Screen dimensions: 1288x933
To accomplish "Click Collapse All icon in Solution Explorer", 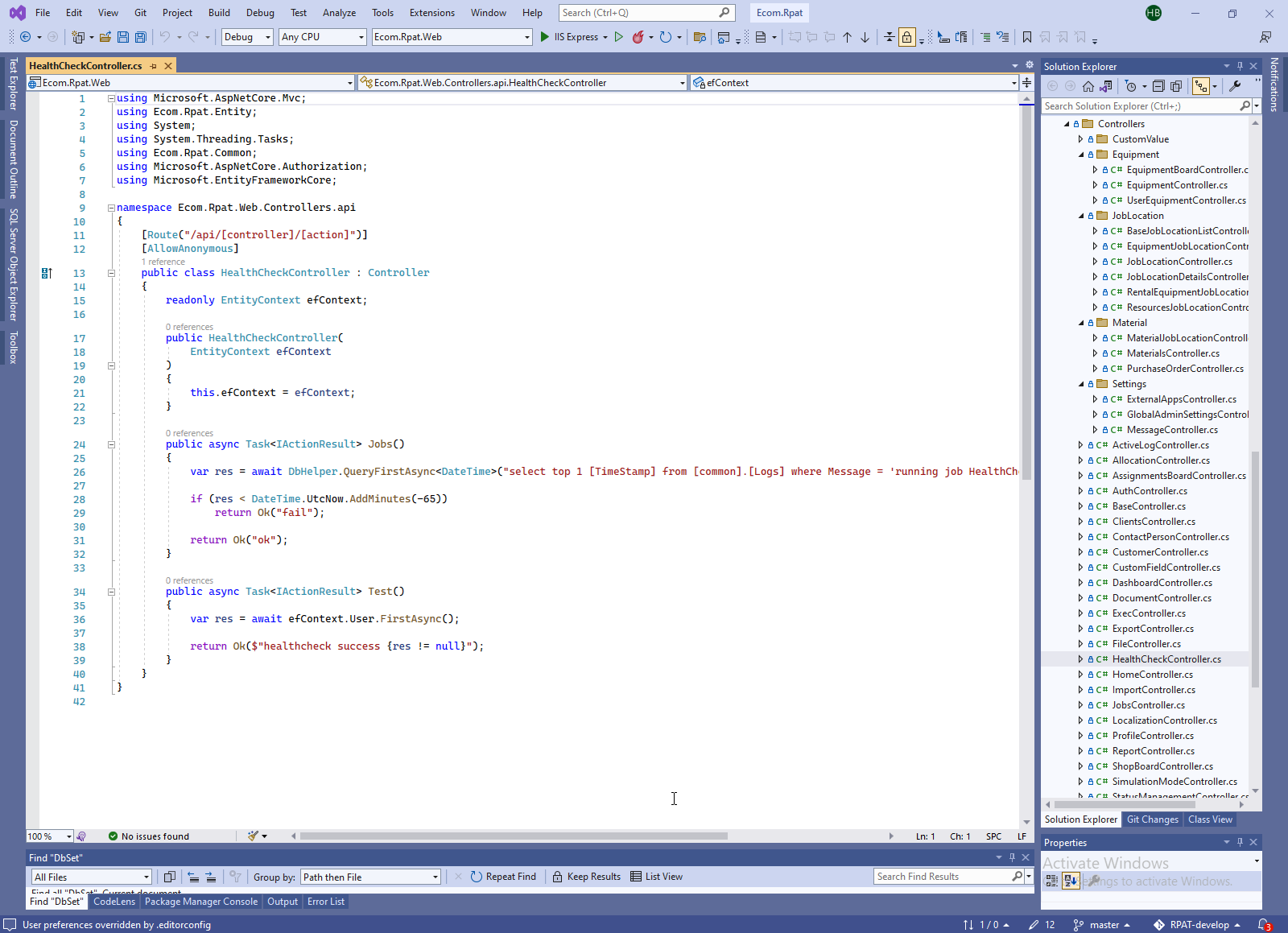I will point(1158,86).
